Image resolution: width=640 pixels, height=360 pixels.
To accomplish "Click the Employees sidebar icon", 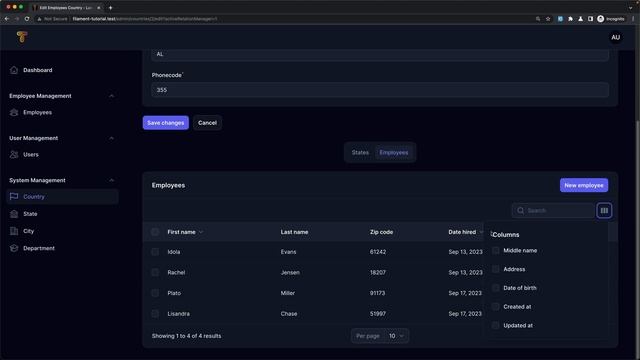I will 14,112.
